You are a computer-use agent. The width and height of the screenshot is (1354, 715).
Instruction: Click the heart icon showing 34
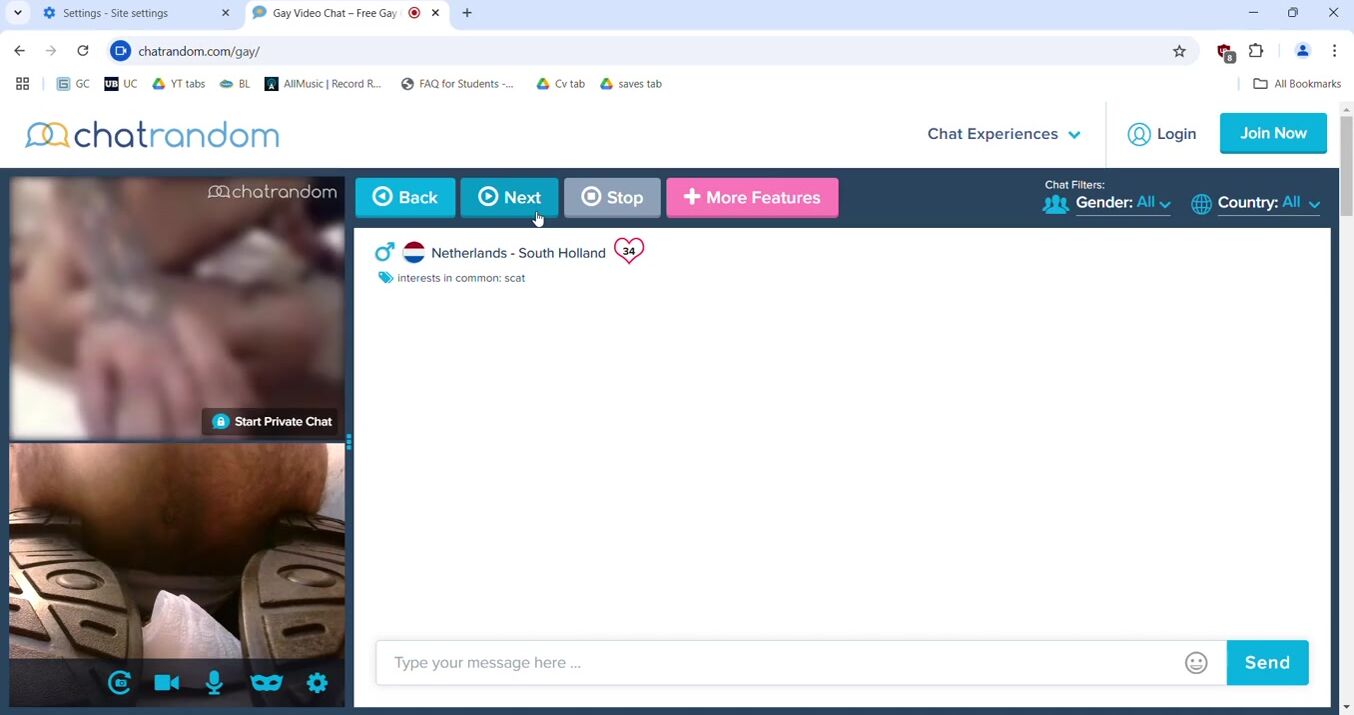coord(628,251)
